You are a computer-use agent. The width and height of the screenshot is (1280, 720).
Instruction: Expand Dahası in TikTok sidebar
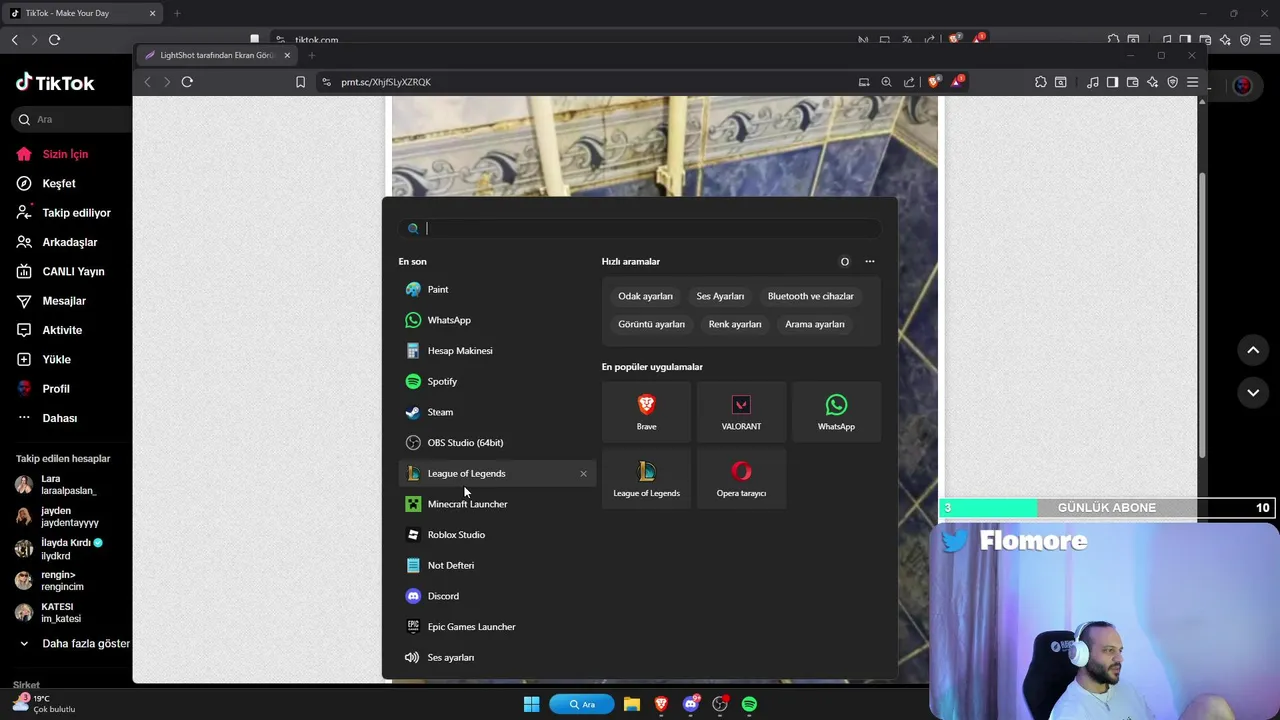point(47,418)
